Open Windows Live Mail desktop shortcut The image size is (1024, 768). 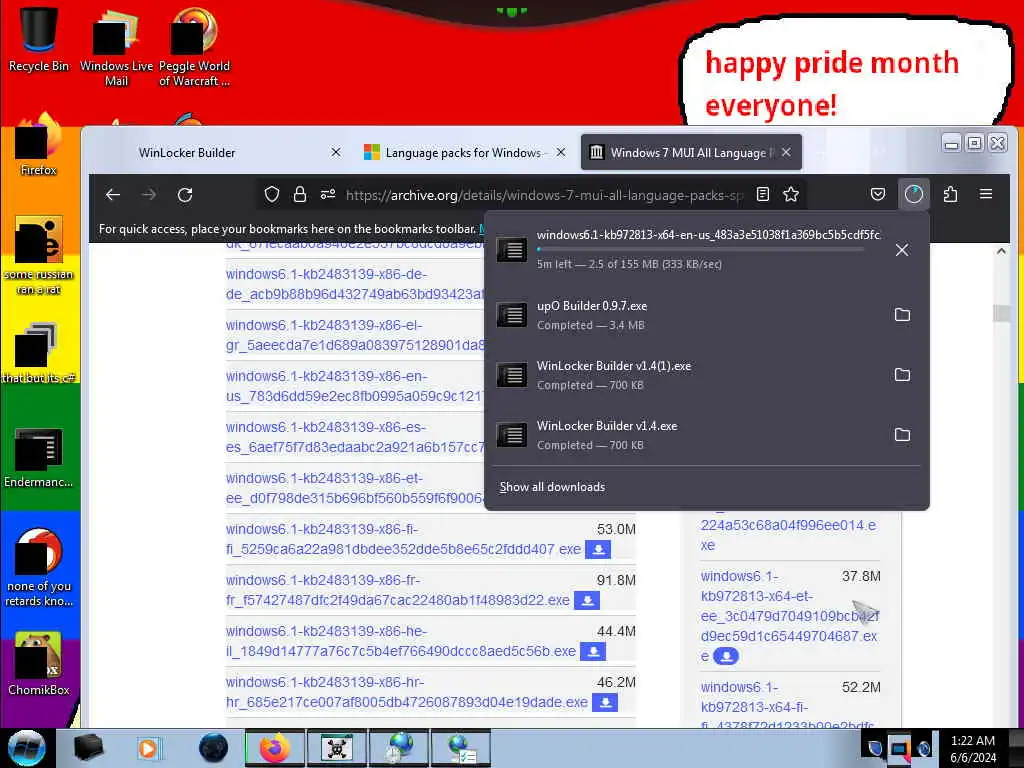pos(116,47)
